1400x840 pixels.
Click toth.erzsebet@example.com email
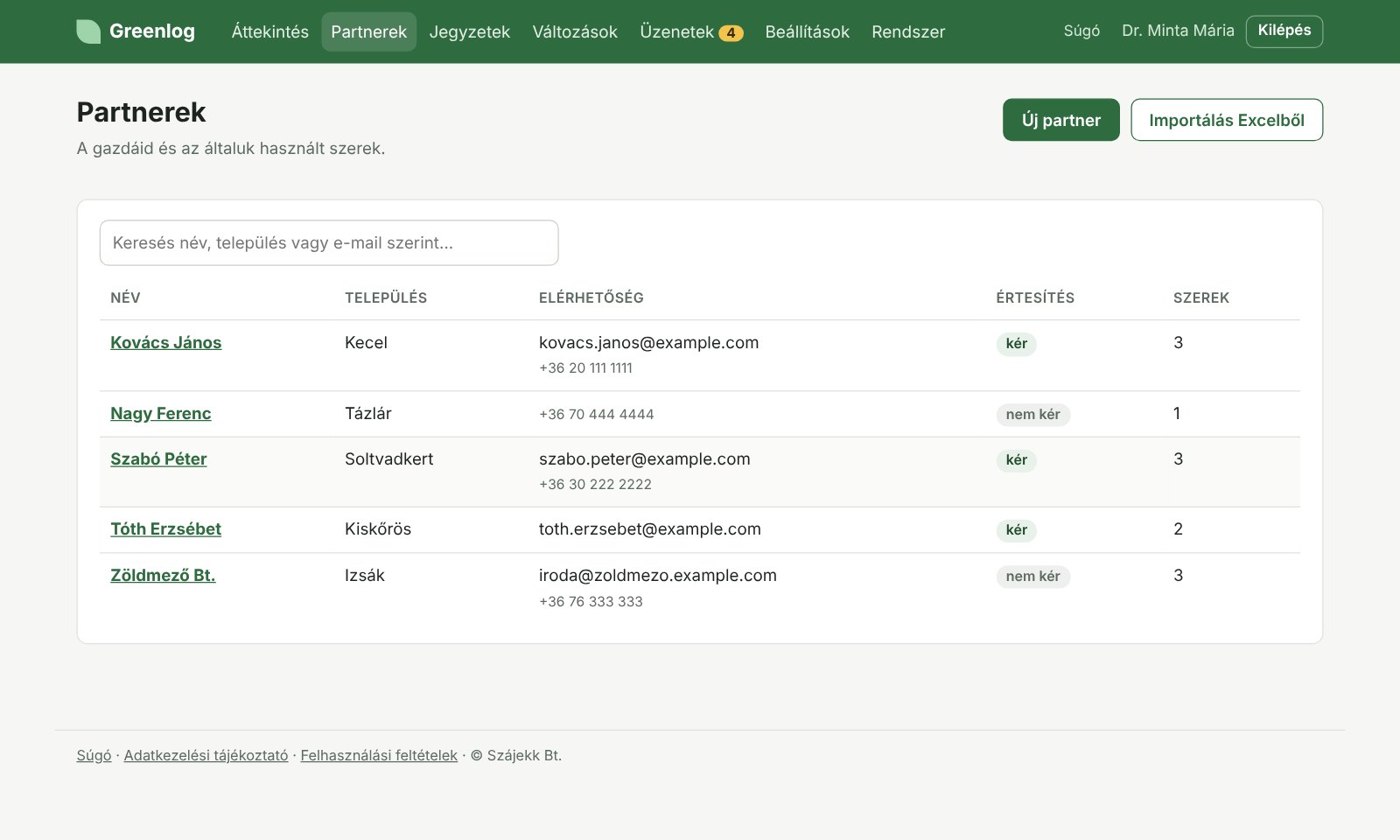pyautogui.click(x=649, y=528)
